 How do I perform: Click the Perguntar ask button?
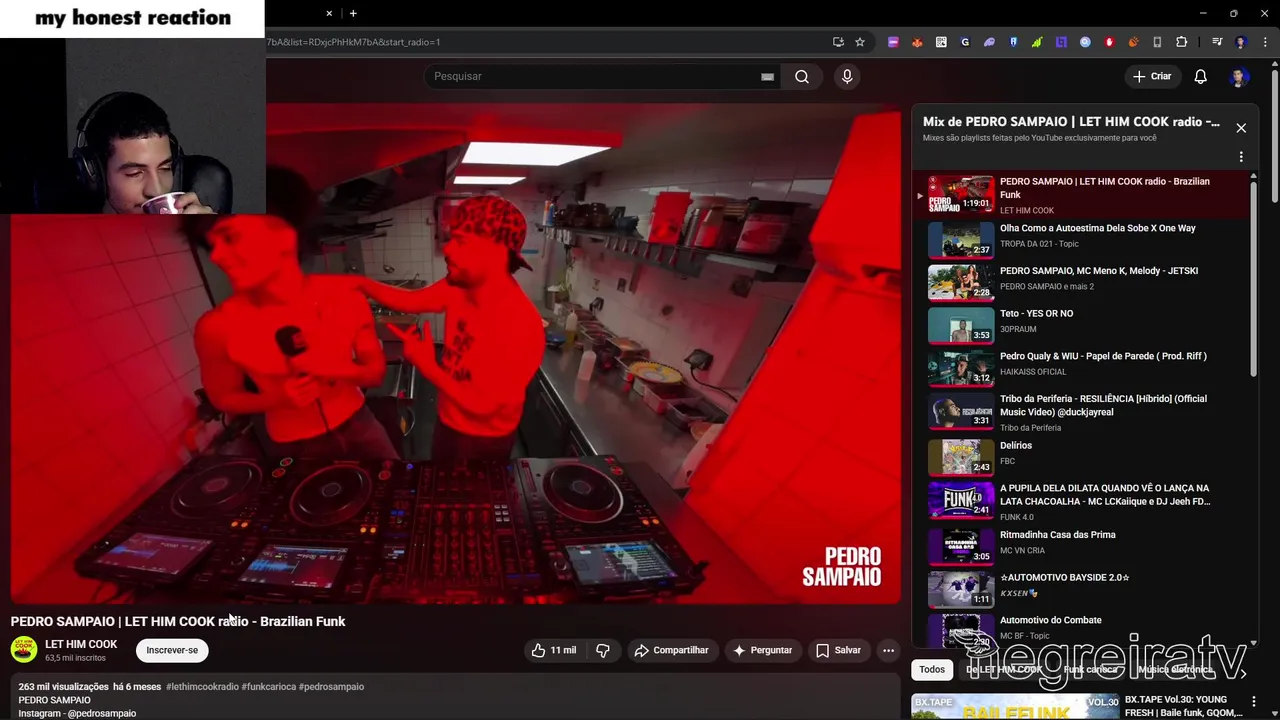[762, 650]
